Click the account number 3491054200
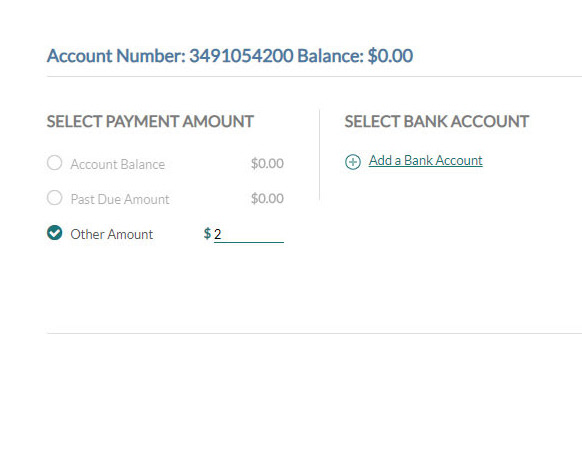The image size is (582, 455). click(241, 56)
